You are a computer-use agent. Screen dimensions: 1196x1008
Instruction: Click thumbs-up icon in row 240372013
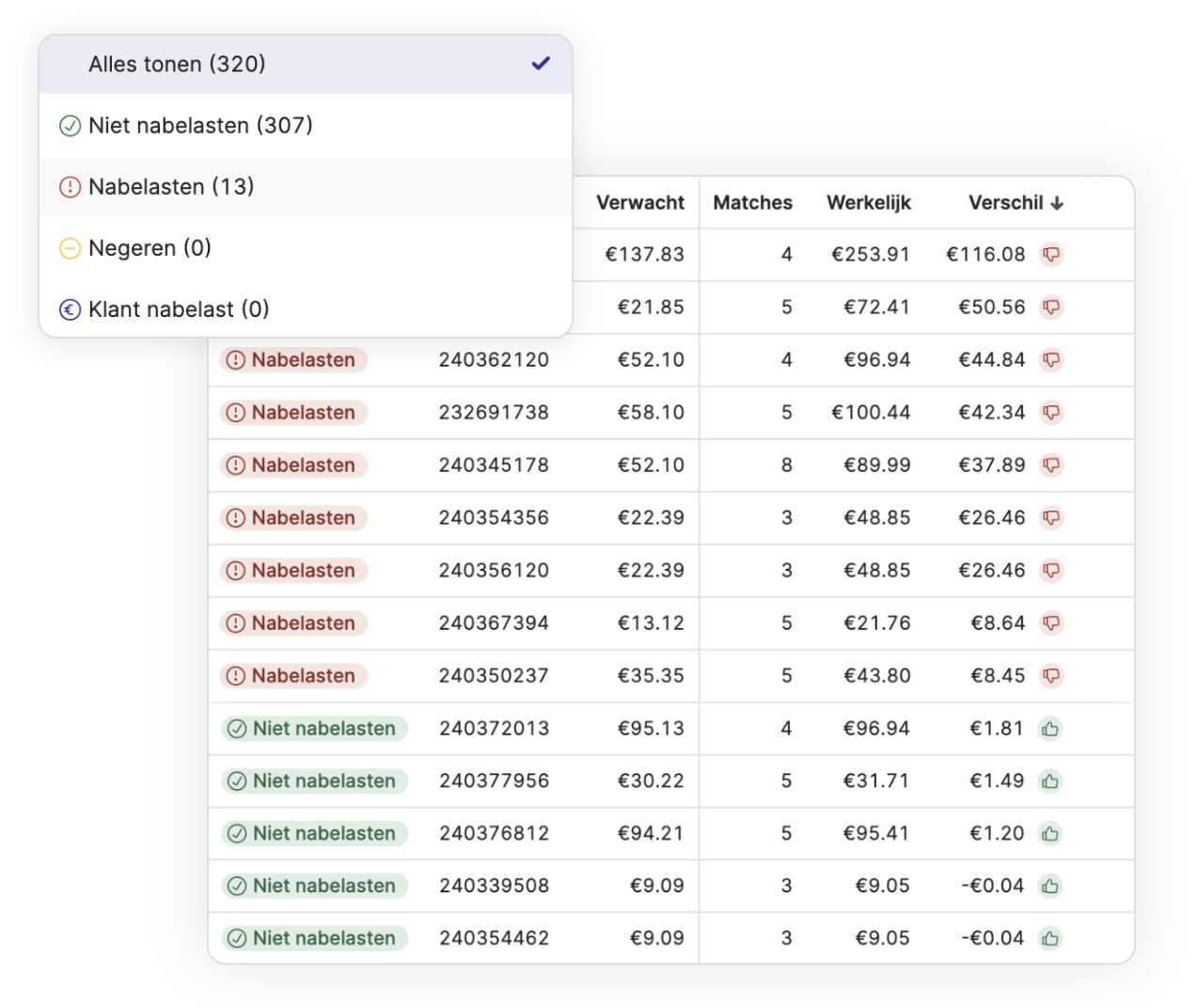[1050, 728]
